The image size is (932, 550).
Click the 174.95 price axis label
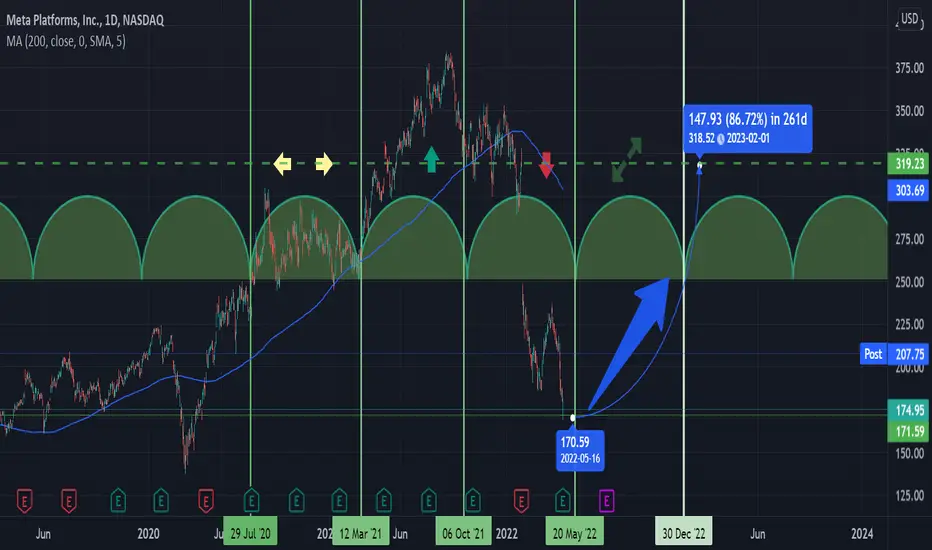[909, 410]
